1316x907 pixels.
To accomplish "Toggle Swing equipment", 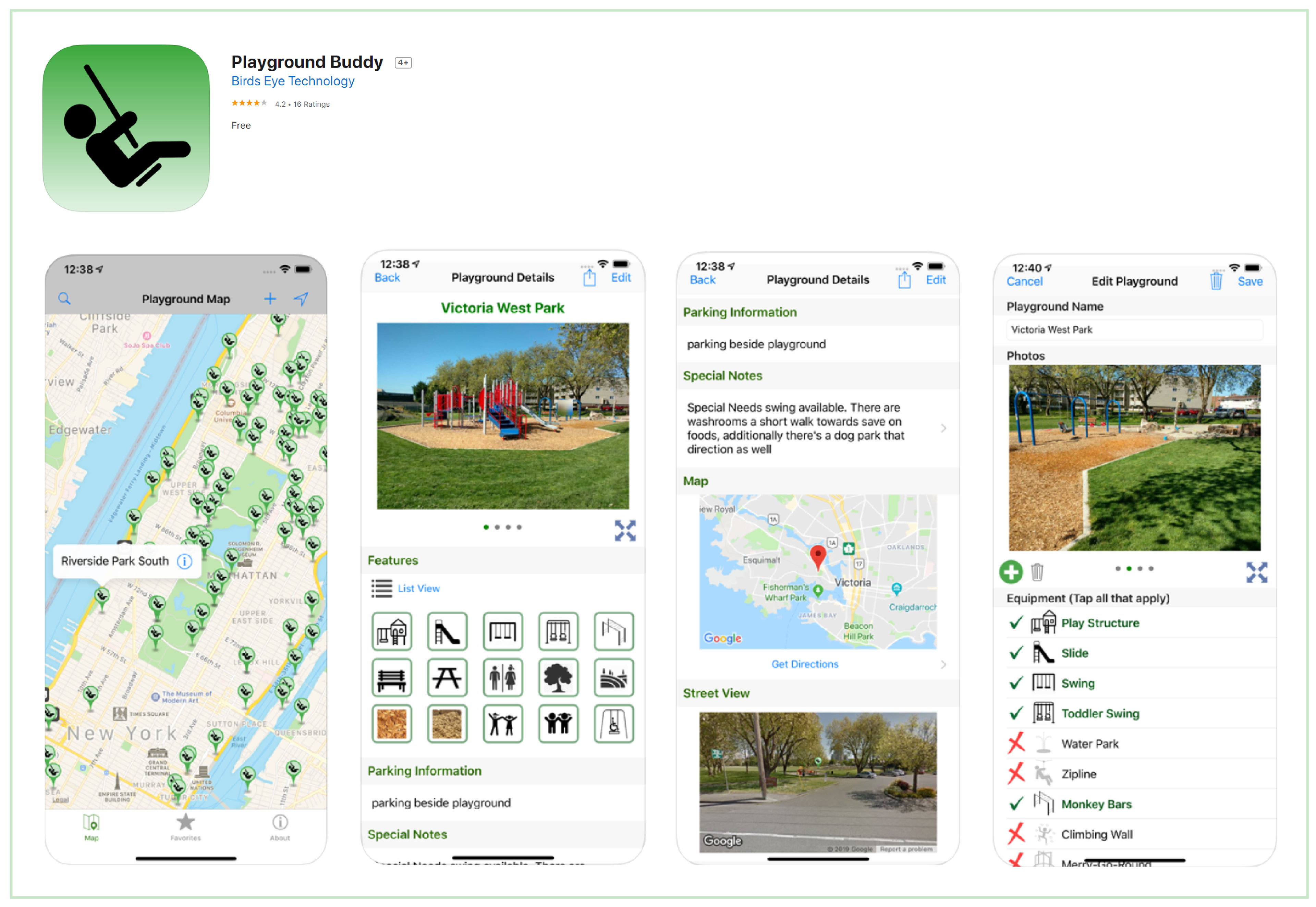I will (x=1135, y=684).
